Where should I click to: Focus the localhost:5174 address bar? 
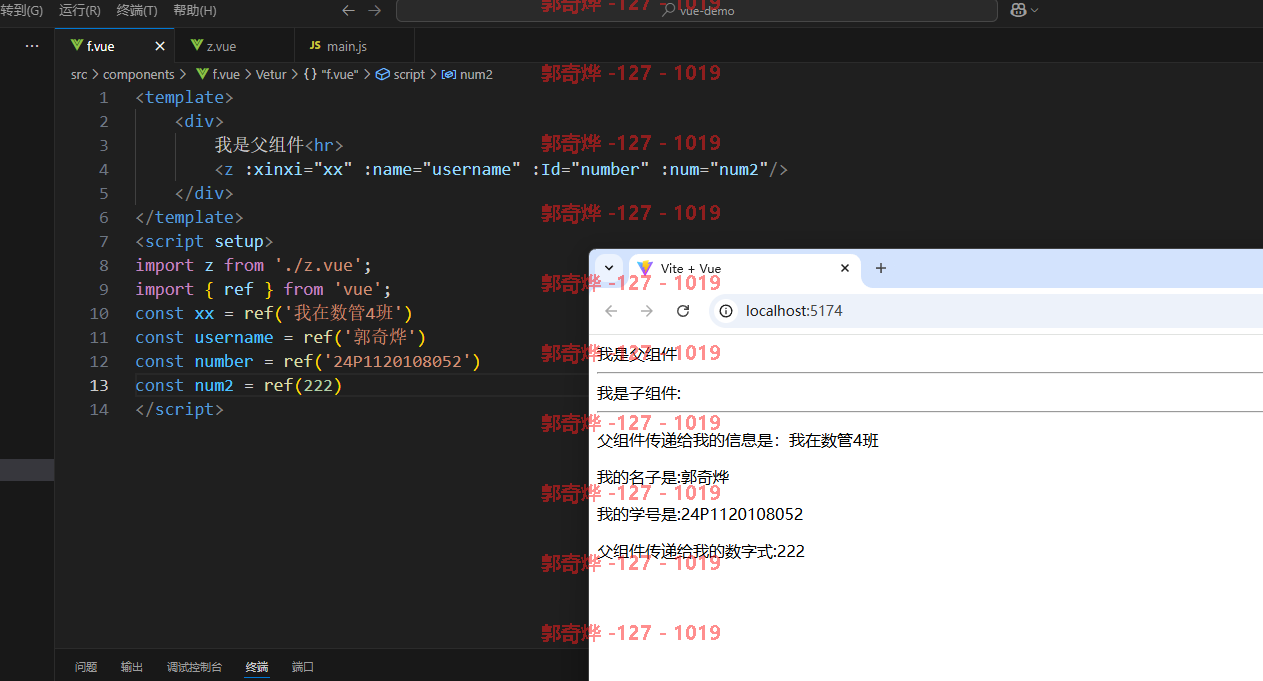tap(985, 311)
